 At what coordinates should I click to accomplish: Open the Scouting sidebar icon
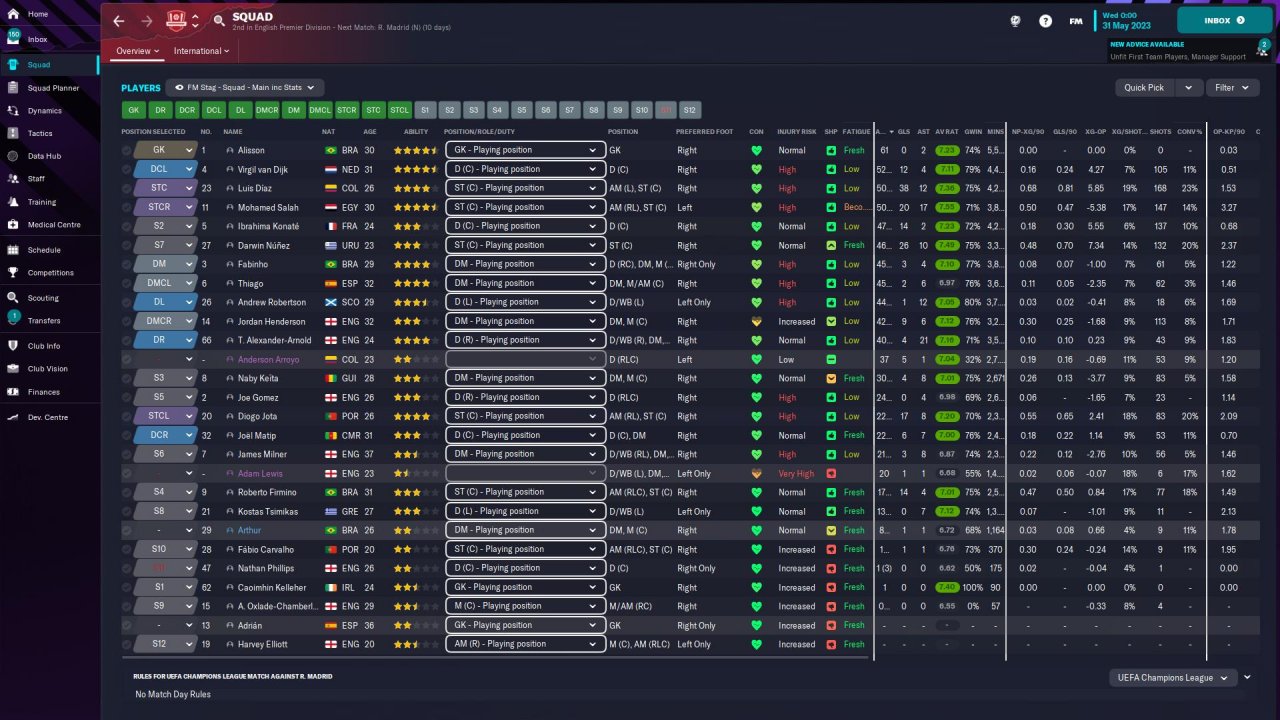click(x=13, y=298)
